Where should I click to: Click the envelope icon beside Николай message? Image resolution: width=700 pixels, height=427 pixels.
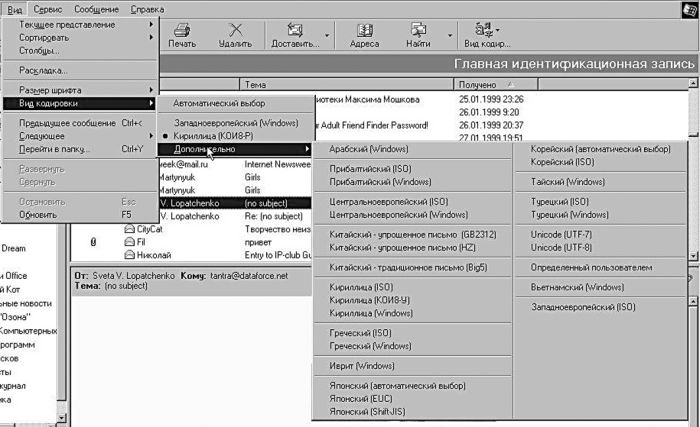tap(130, 254)
